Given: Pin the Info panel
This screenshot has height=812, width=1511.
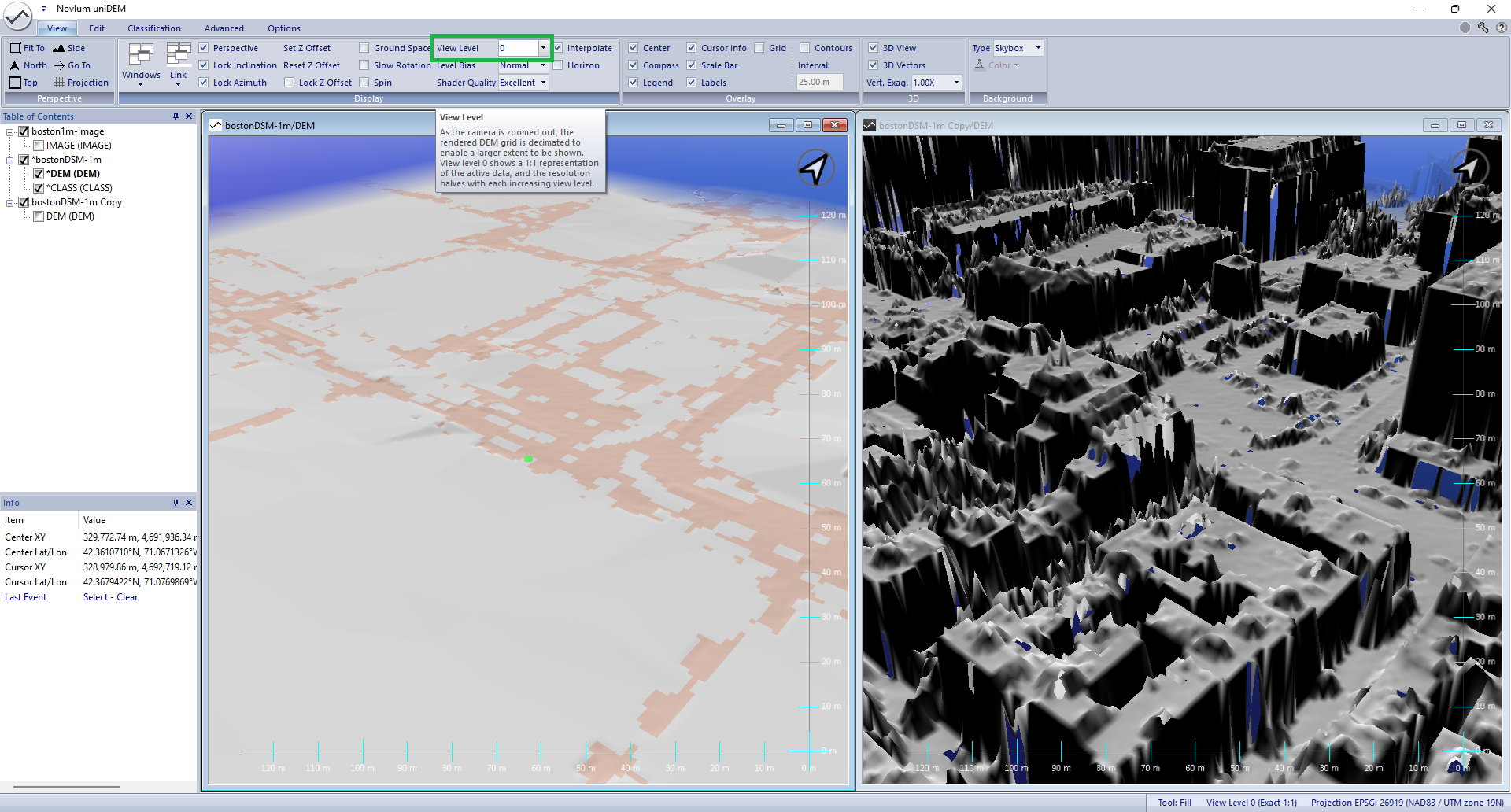Looking at the screenshot, I should [x=175, y=503].
